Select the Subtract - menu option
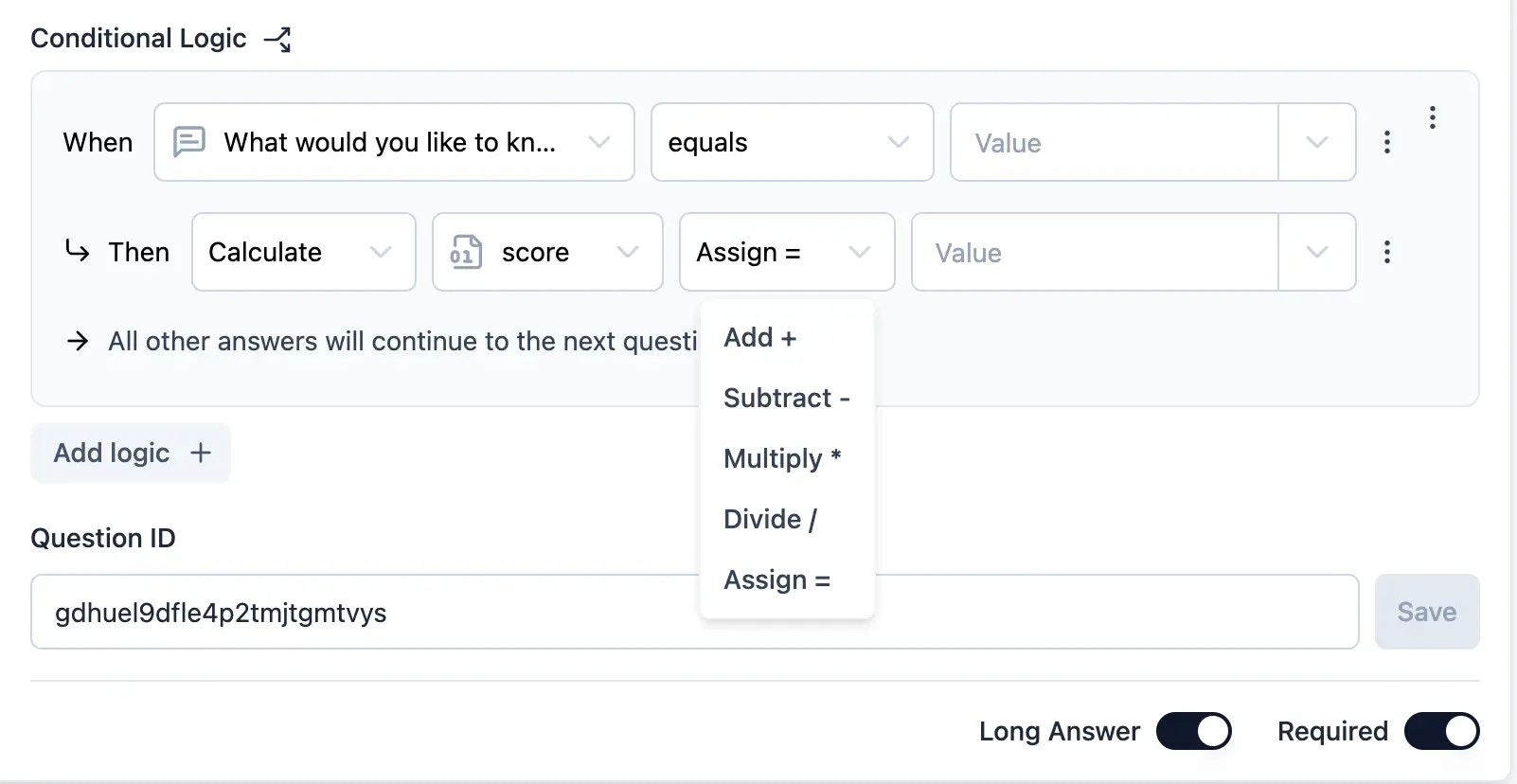This screenshot has width=1517, height=784. pos(786,399)
